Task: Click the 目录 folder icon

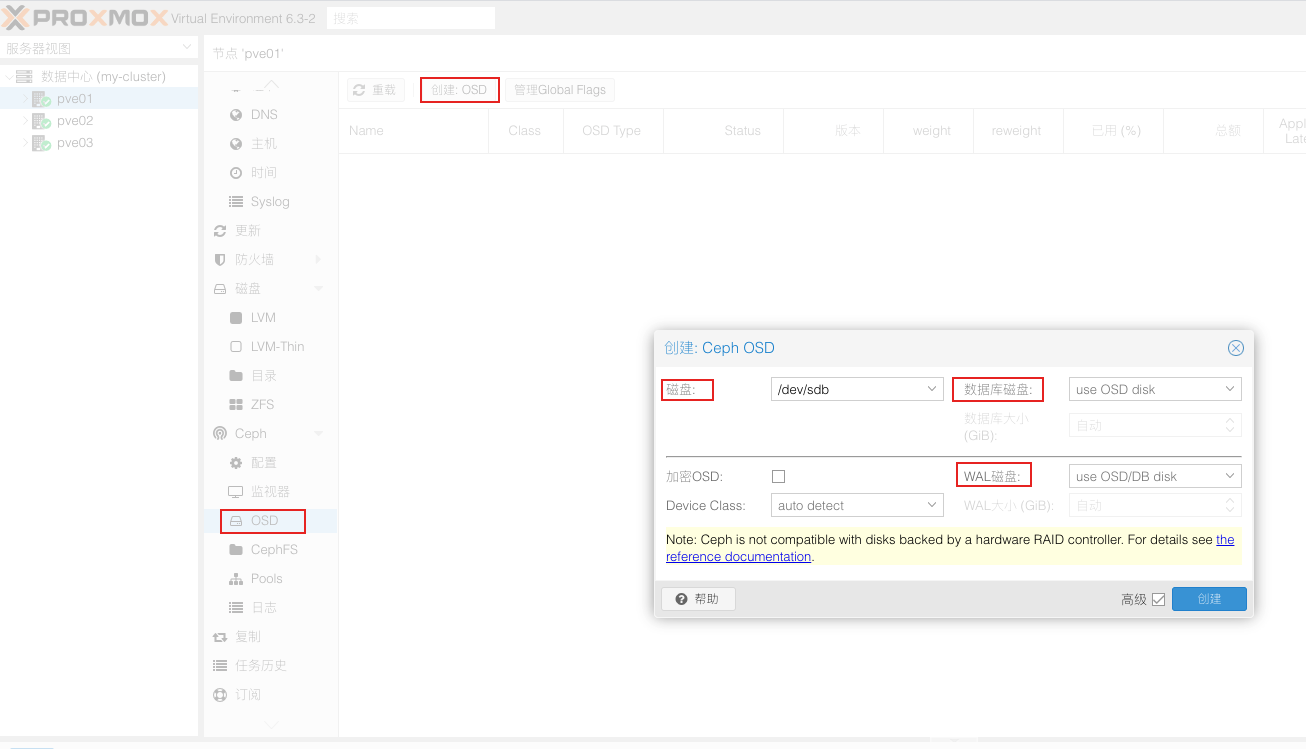Action: 236,376
